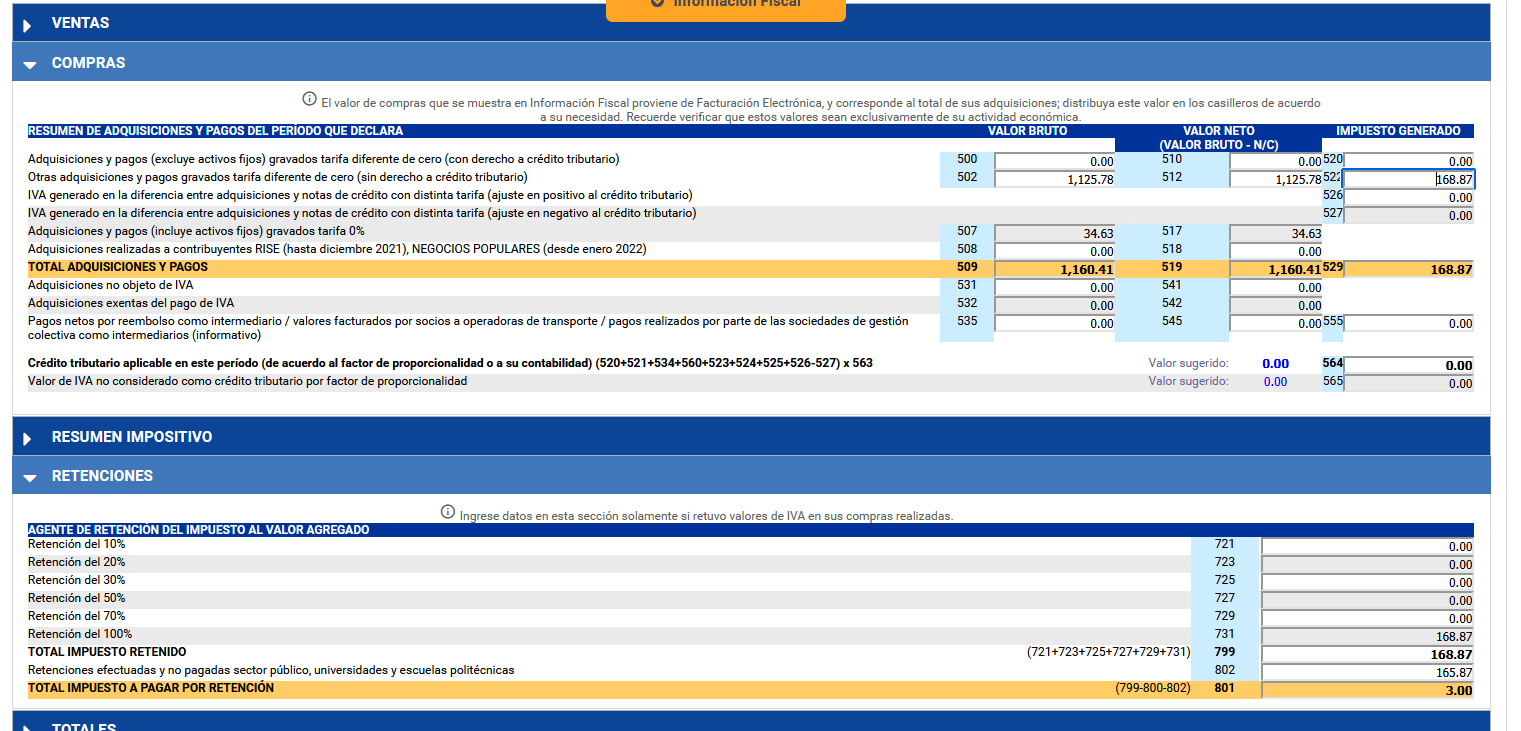This screenshot has width=1521, height=731.
Task: Edit field 802 retenciones no pagadas
Action: (1367, 672)
